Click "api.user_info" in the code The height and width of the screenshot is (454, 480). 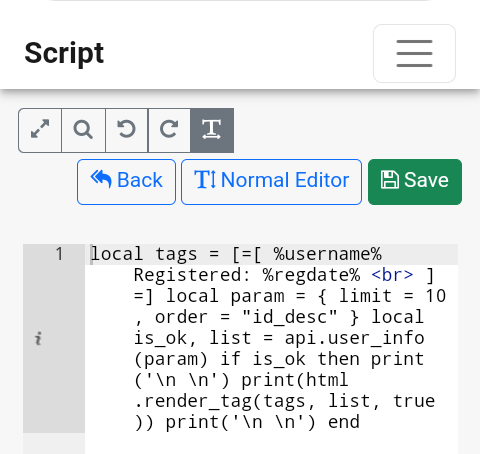pos(354,338)
